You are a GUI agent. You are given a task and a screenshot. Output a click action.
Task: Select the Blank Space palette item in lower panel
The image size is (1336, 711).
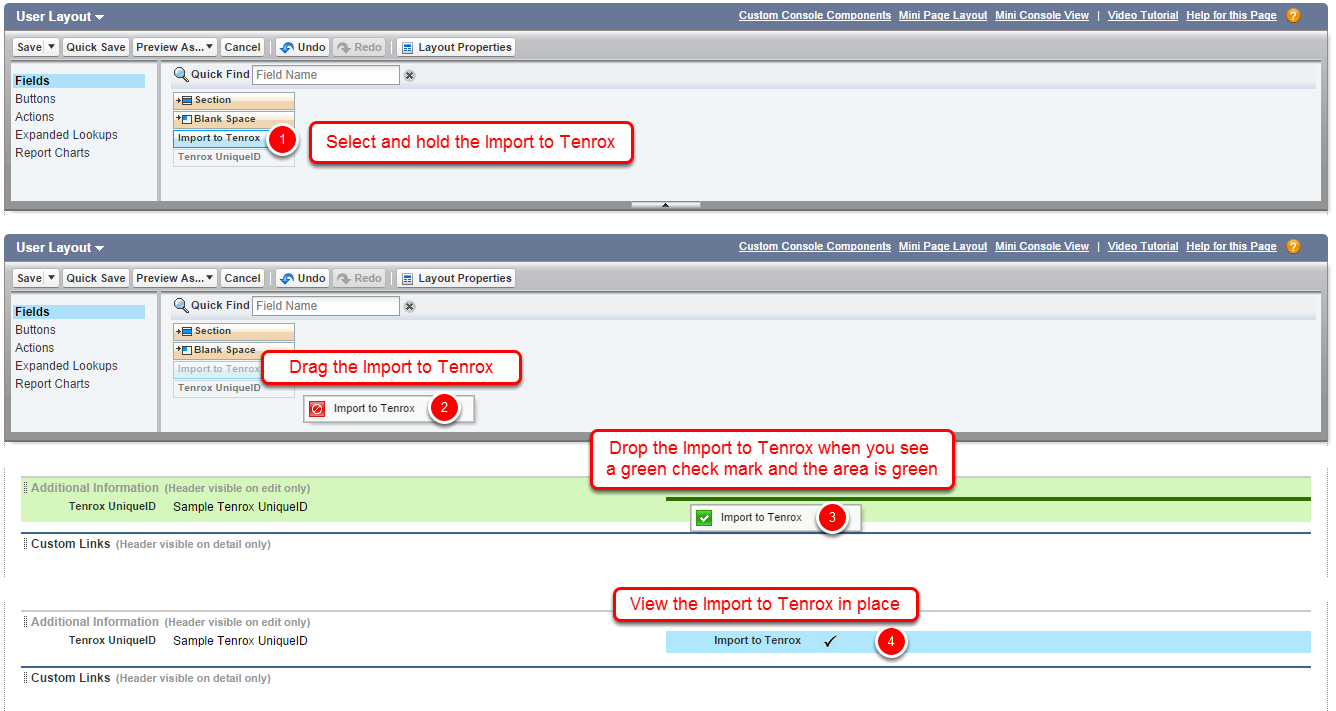point(234,350)
